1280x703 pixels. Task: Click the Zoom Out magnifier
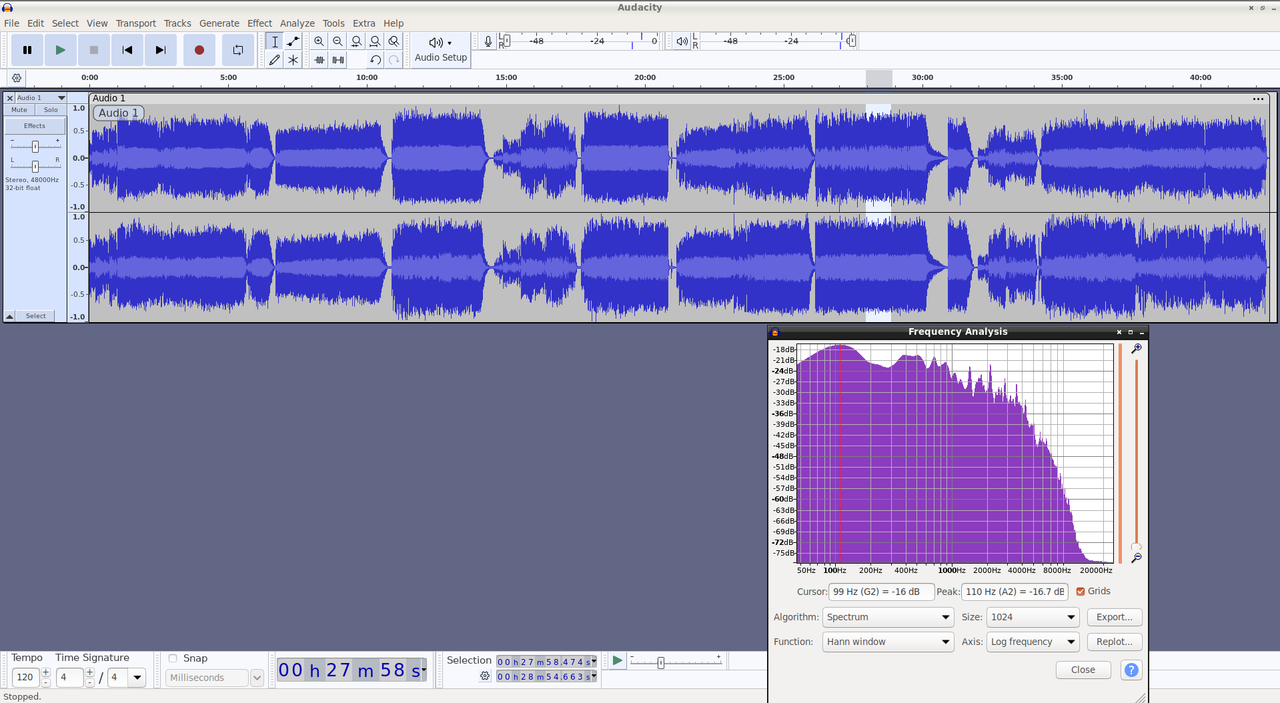coord(338,41)
